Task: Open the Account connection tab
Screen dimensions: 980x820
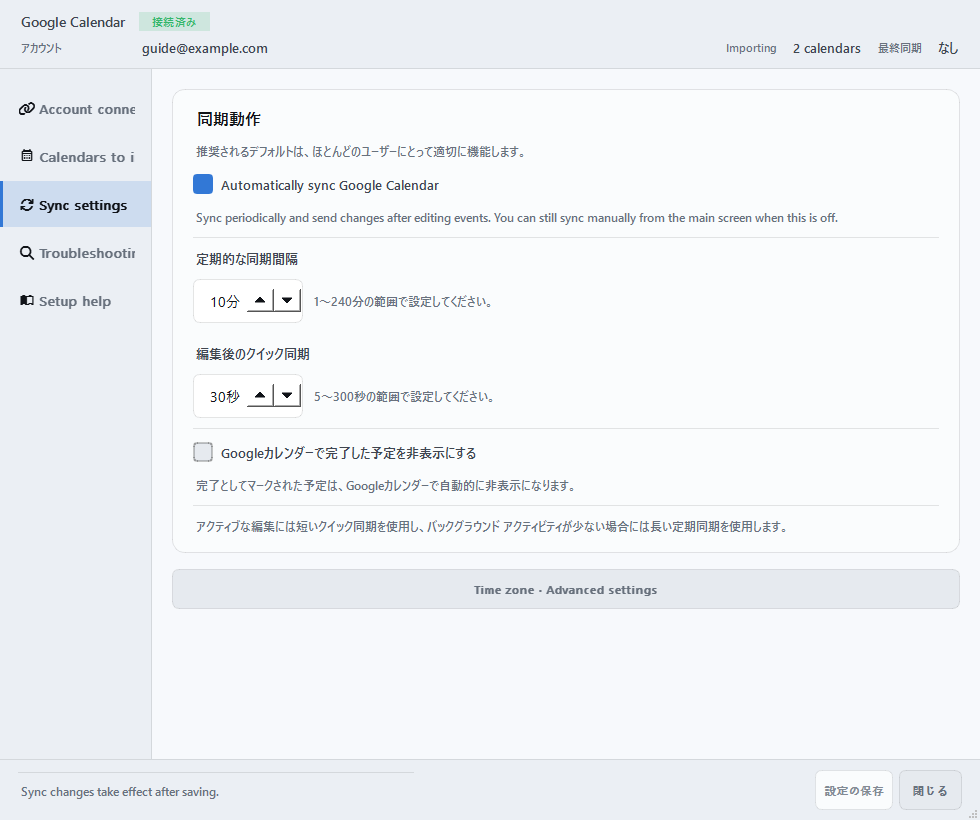Action: pos(76,109)
